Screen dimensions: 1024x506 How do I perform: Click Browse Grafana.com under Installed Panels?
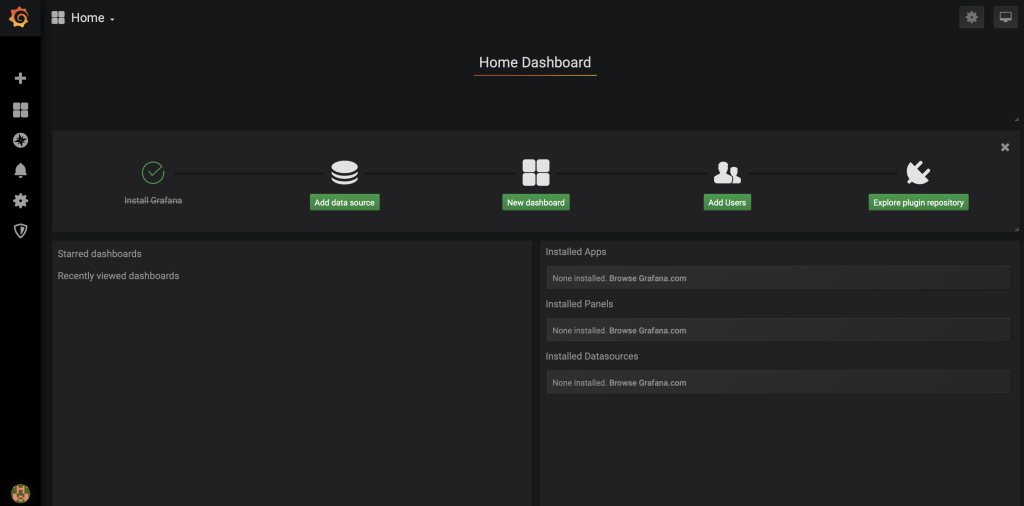click(647, 330)
